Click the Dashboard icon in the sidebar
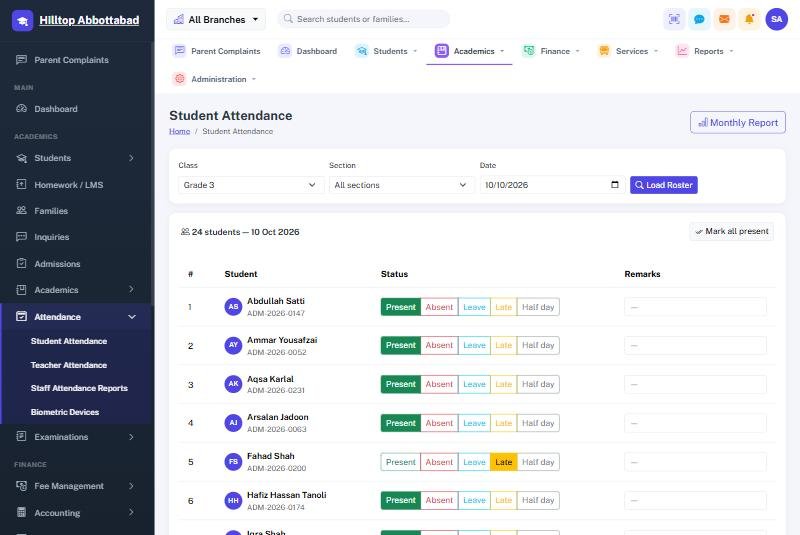The width and height of the screenshot is (800, 535). [x=21, y=109]
